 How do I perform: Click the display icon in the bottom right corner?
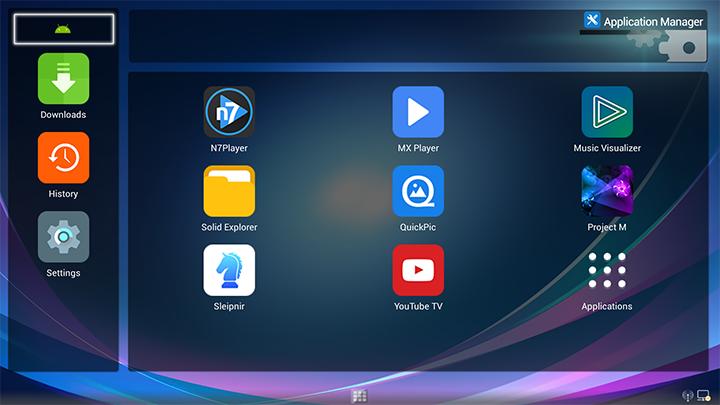pyautogui.click(x=703, y=395)
